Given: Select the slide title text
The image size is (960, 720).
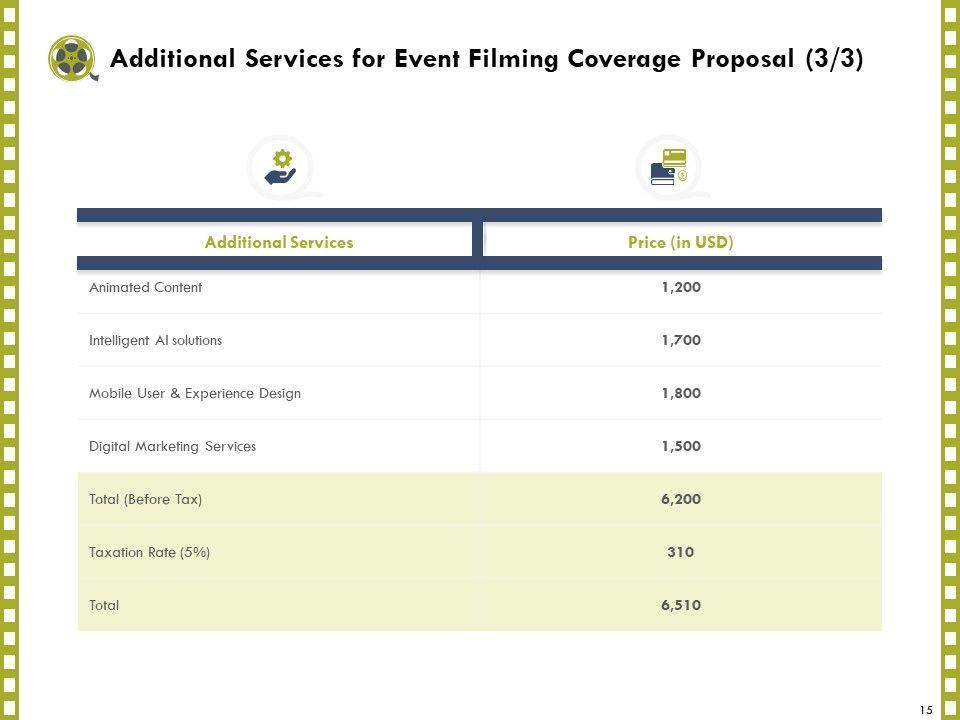Looking at the screenshot, I should point(487,59).
